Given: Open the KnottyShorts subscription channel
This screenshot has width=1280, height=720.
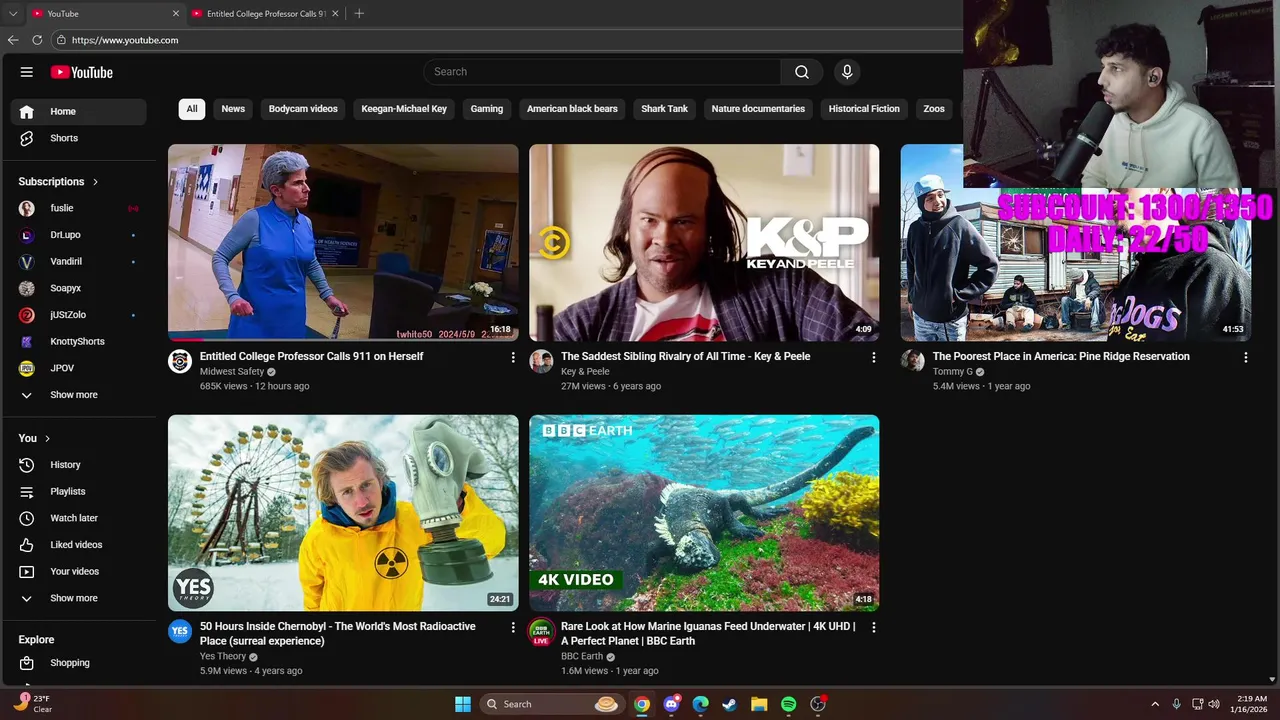Looking at the screenshot, I should (x=78, y=342).
